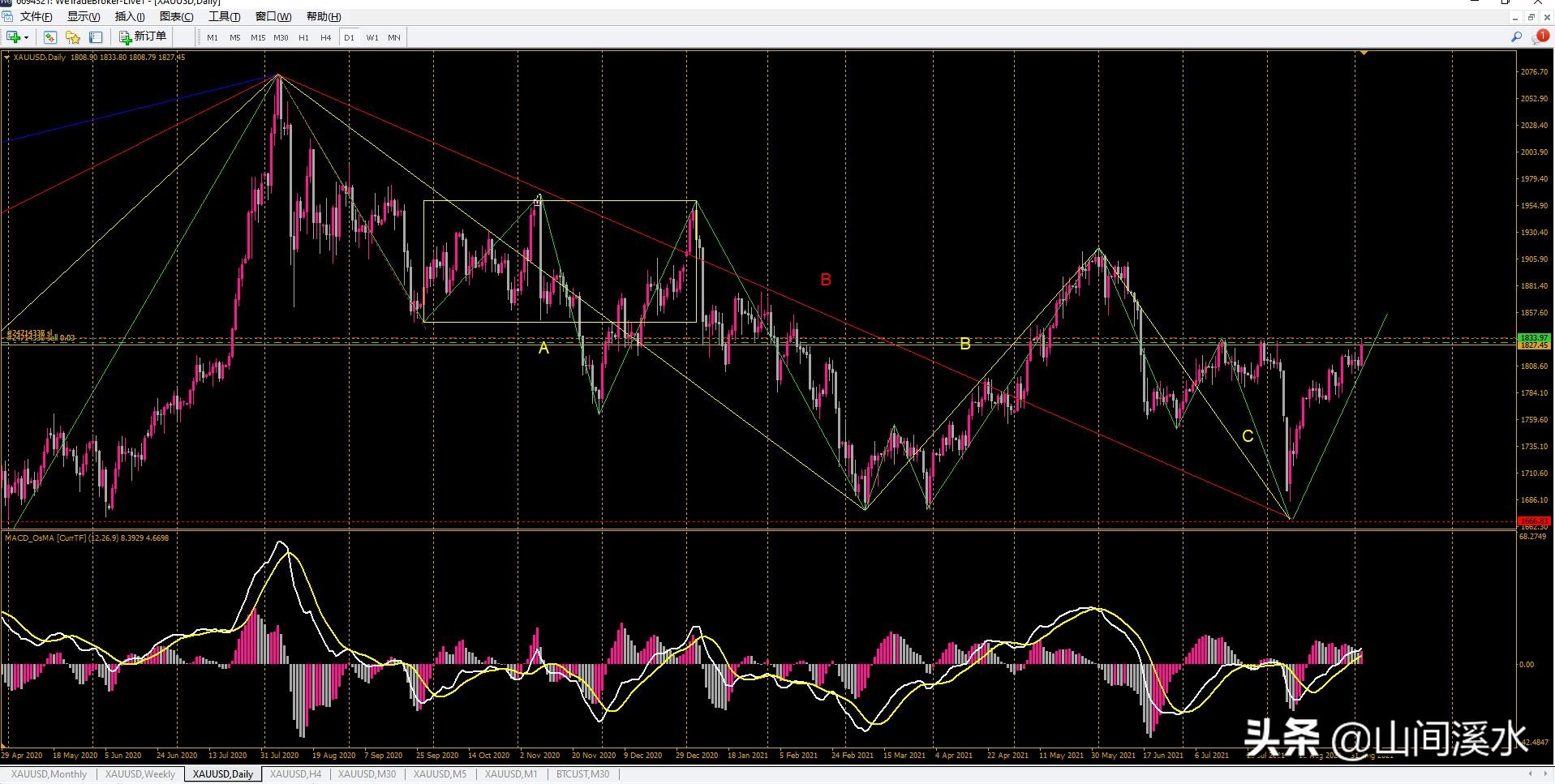Open the 图表(C) menu
Viewport: 1555px width, 784px height.
click(x=177, y=16)
